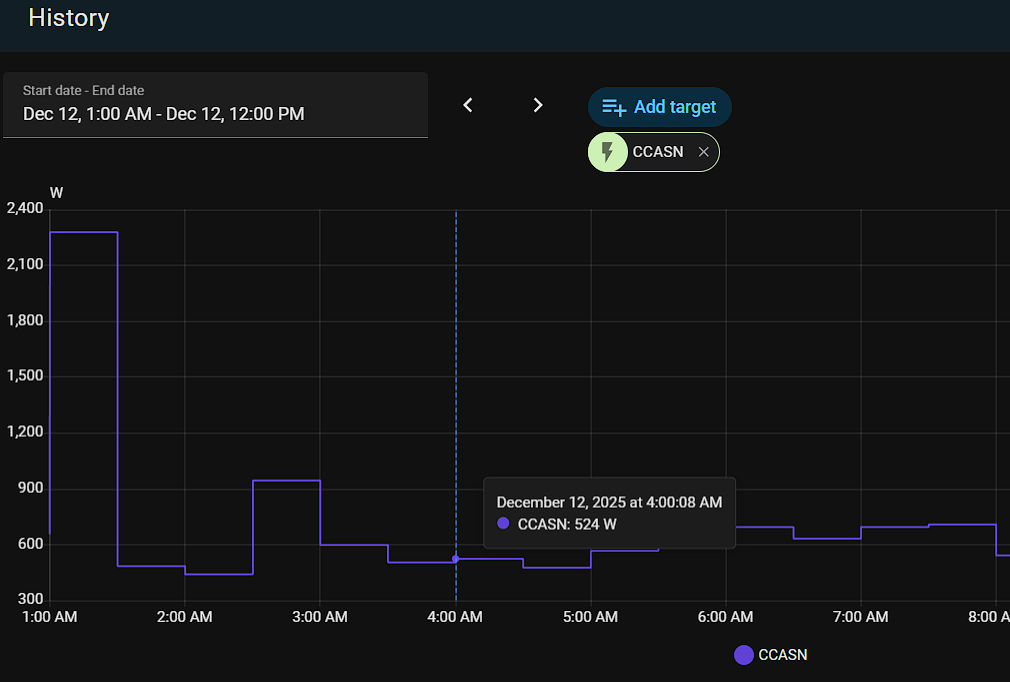Advance to the next date range
The image size is (1010, 682).
pyautogui.click(x=538, y=105)
